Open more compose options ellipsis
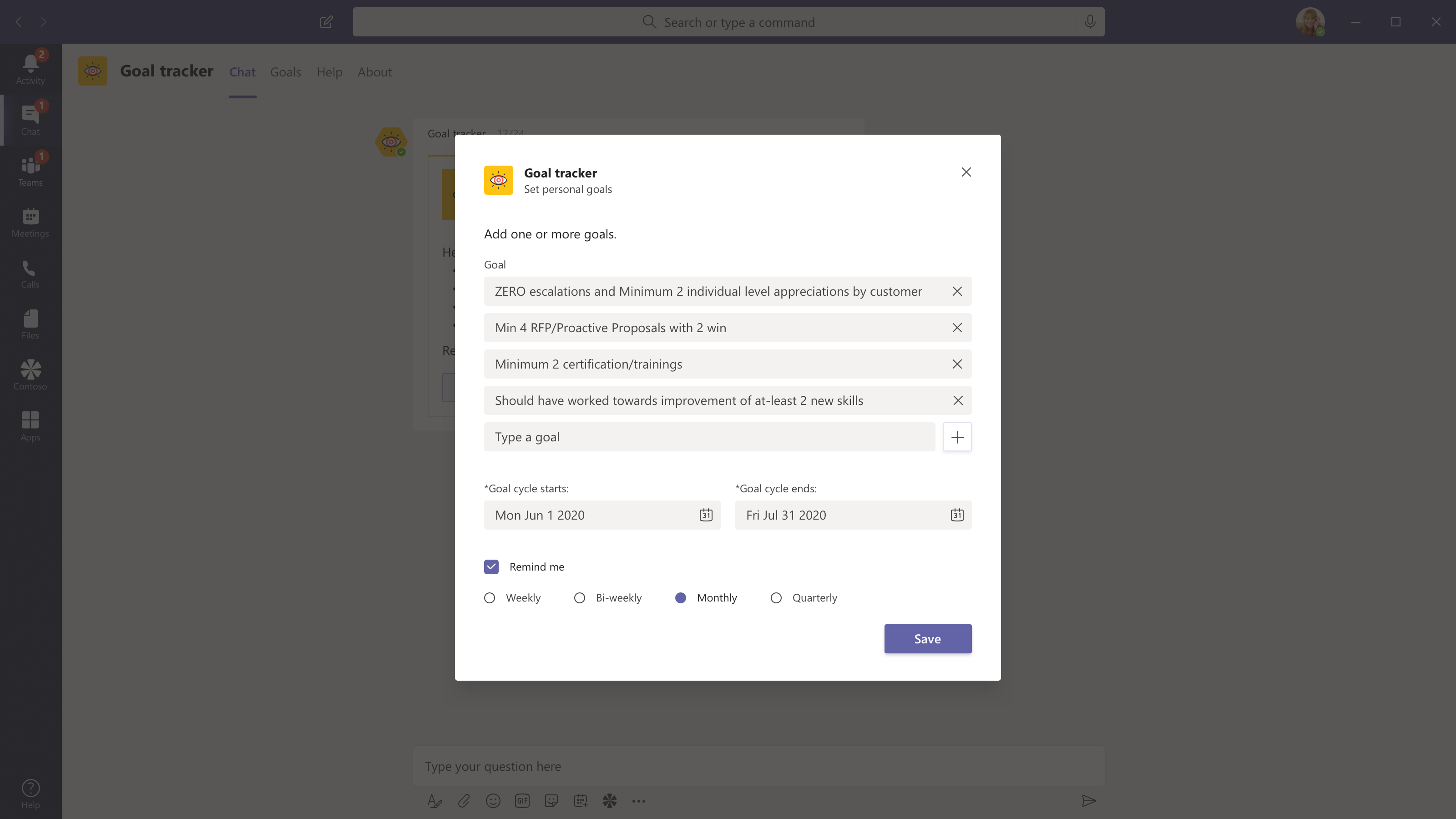The image size is (1456, 819). pyautogui.click(x=639, y=801)
